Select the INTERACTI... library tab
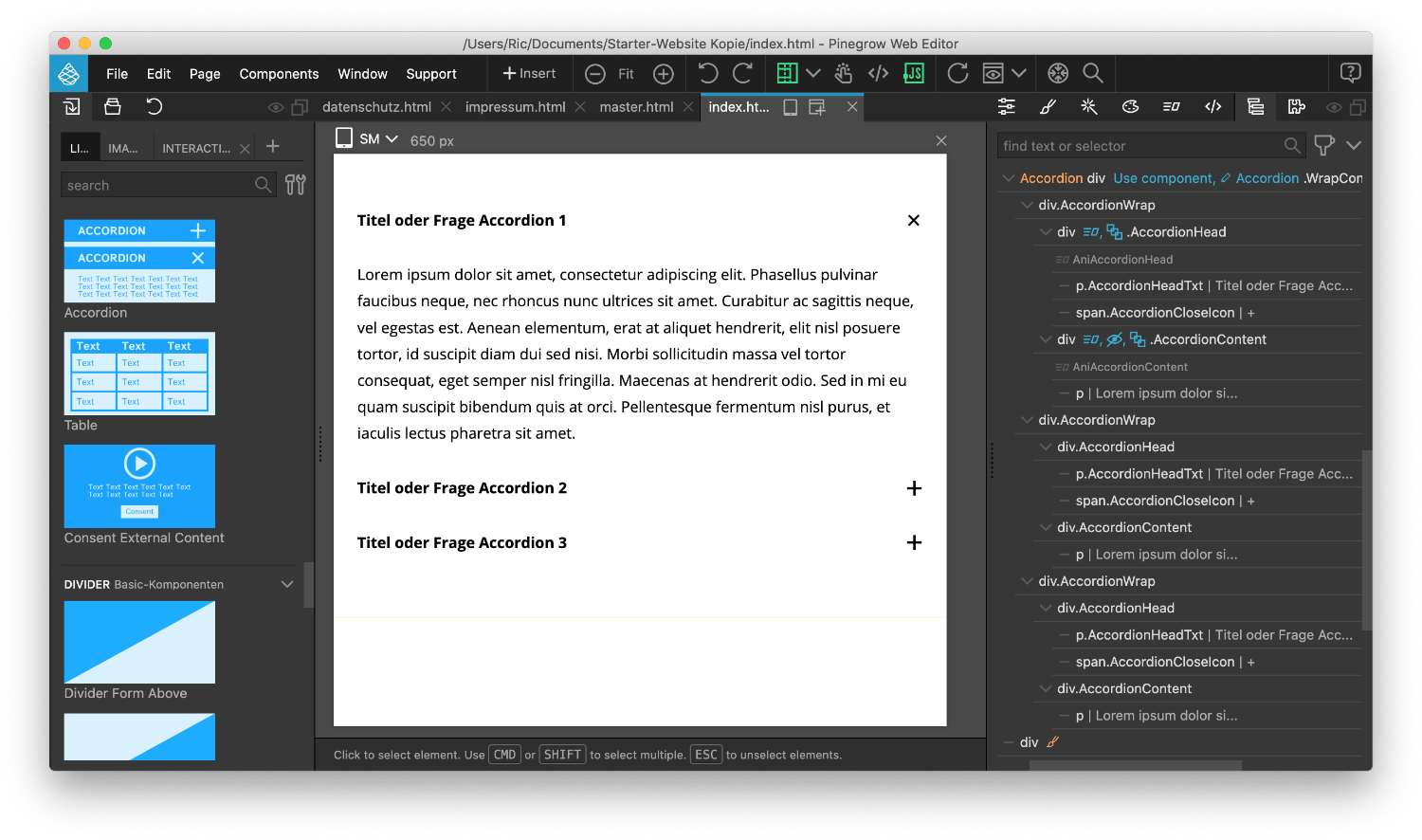The image size is (1422, 840). tap(196, 148)
